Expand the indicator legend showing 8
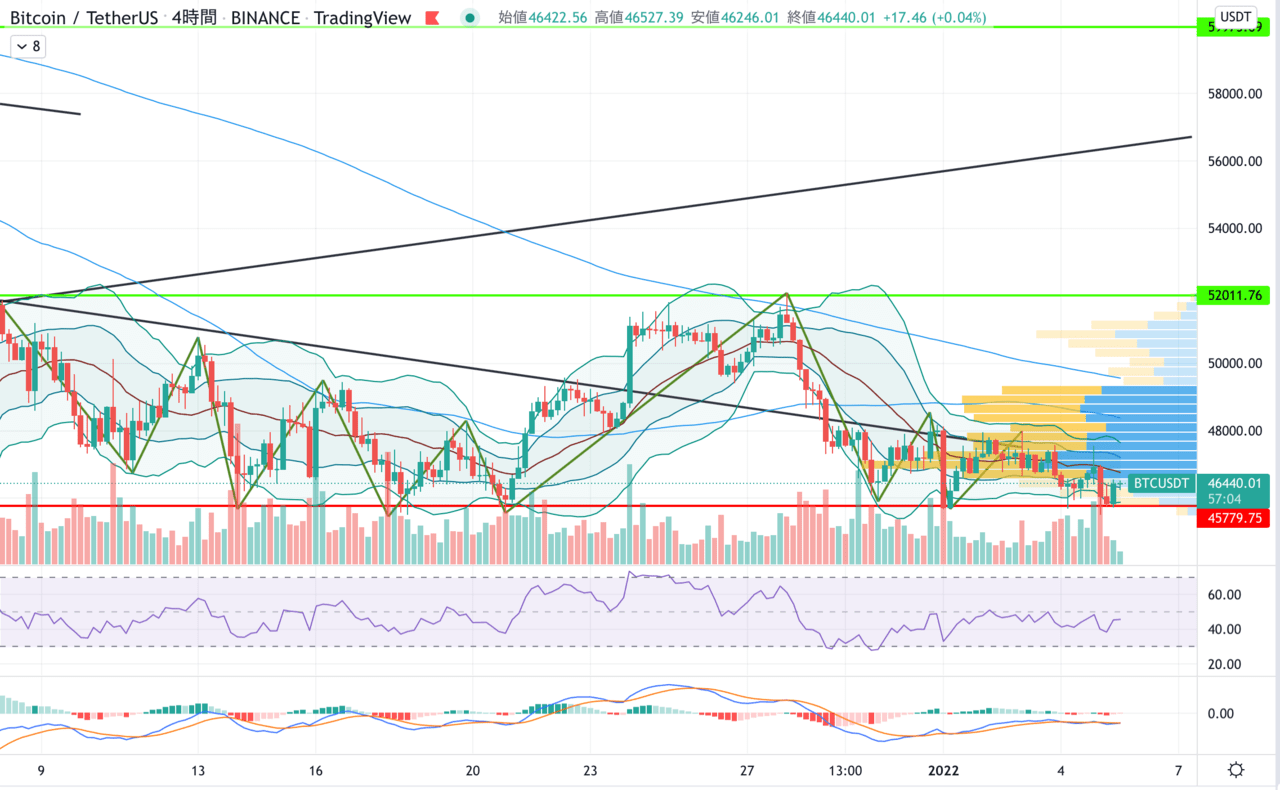The image size is (1280, 790). point(27,46)
